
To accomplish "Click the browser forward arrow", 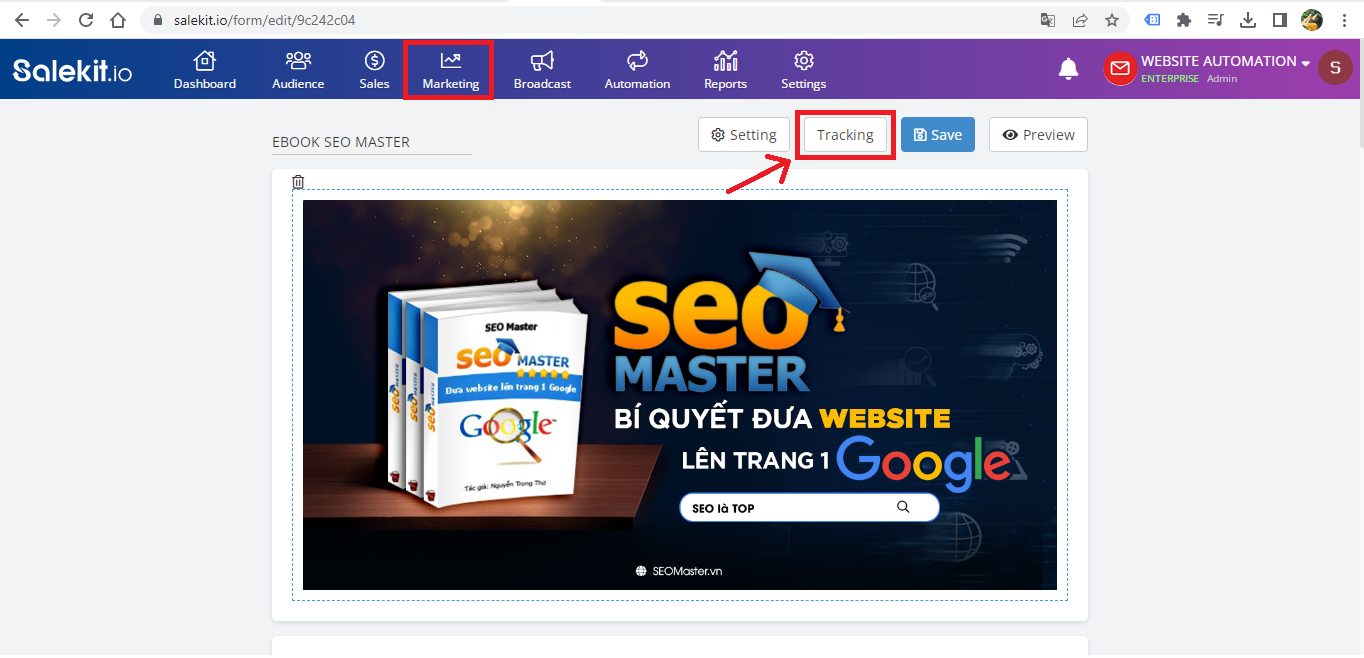I will [x=54, y=20].
